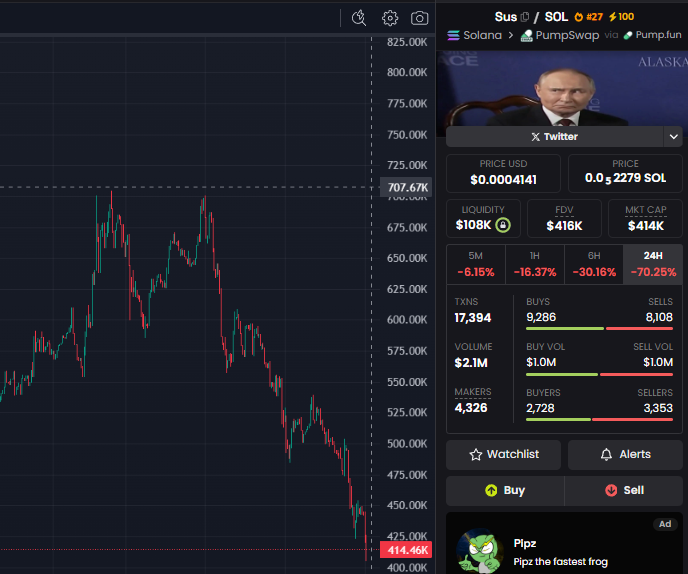
Task: Click the 500.00K price axis label
Action: (x=407, y=444)
